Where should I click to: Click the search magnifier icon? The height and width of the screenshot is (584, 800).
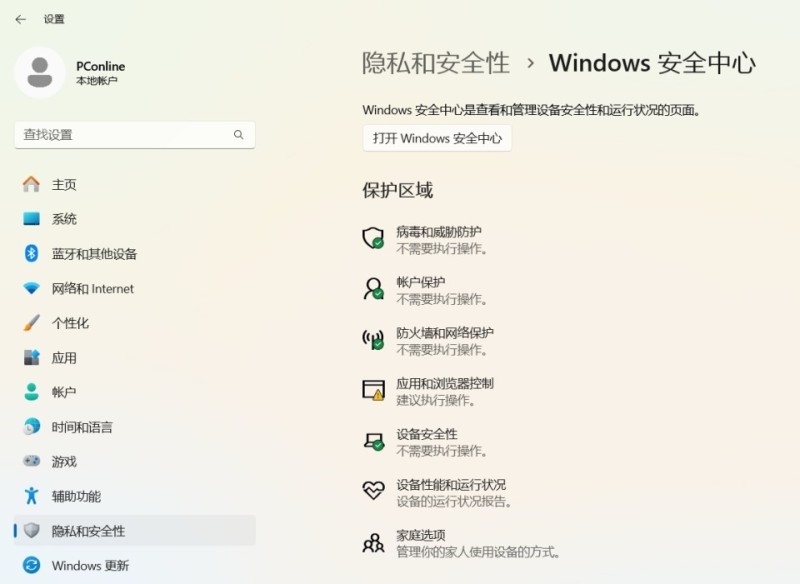tap(239, 135)
